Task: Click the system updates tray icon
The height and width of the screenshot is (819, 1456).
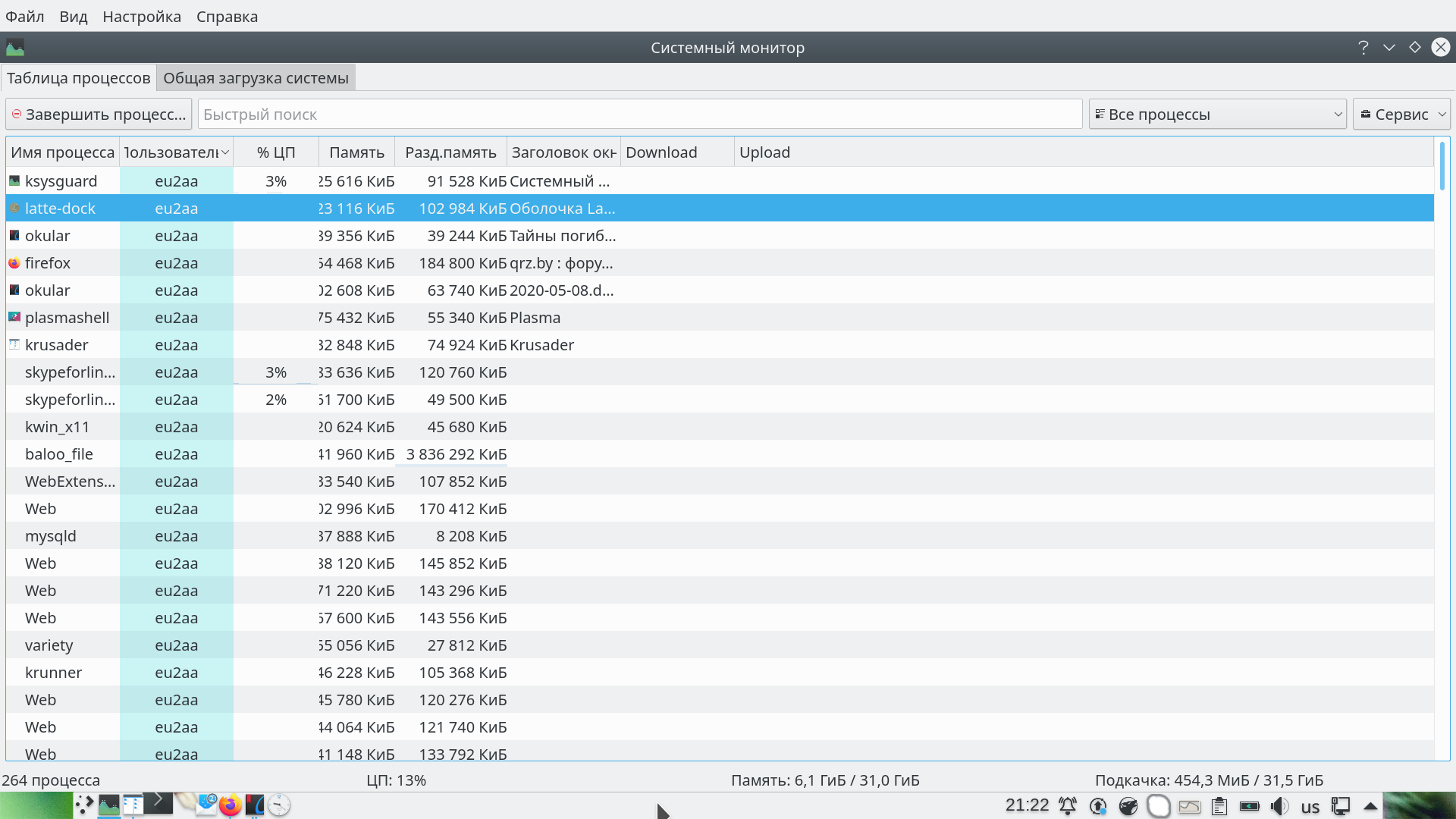Action: [1098, 806]
